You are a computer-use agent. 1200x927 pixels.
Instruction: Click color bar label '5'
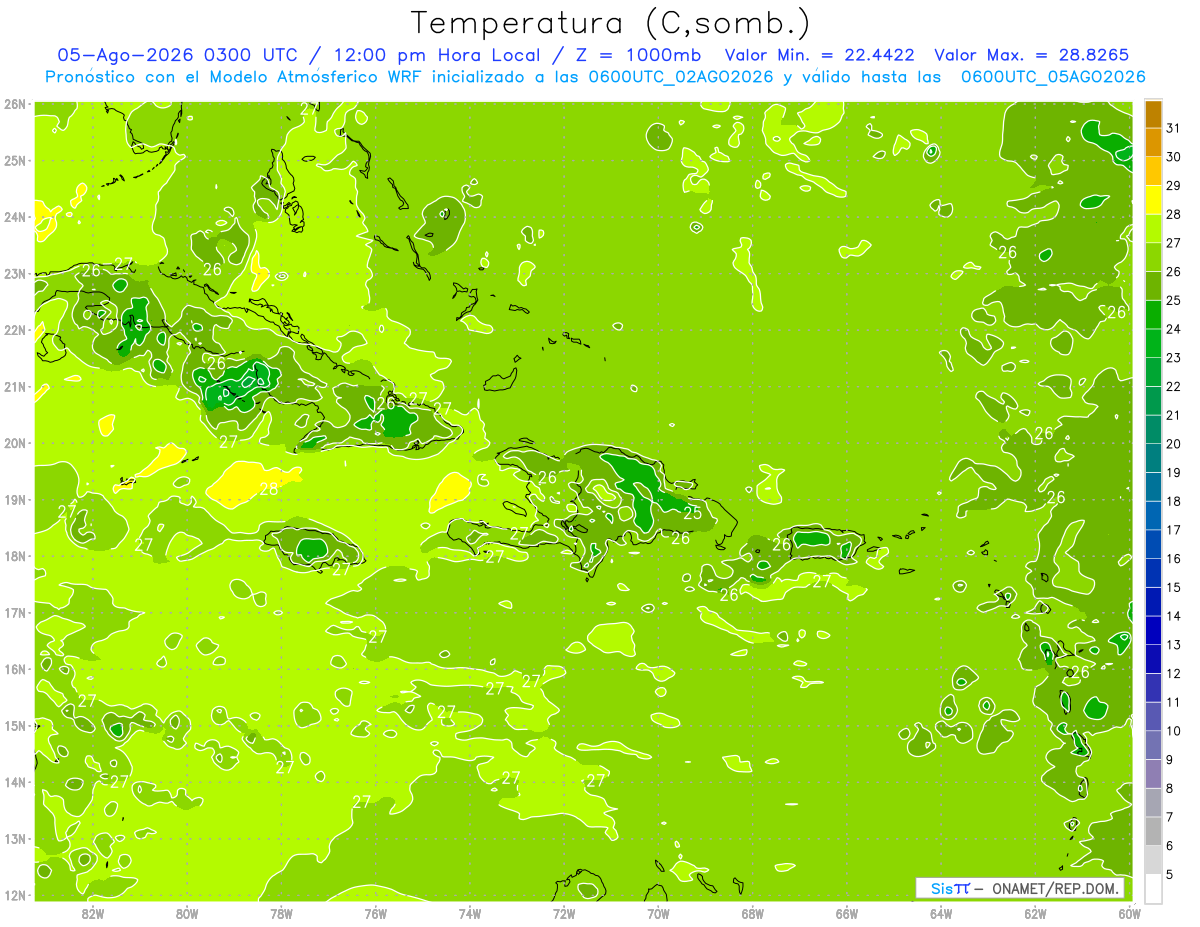(1169, 874)
